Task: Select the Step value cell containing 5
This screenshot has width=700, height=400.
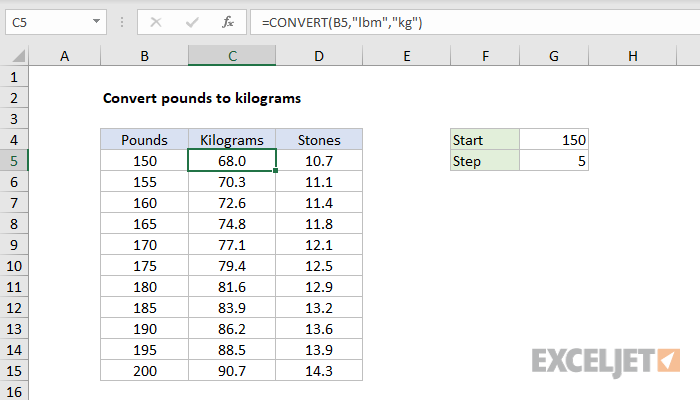Action: [x=554, y=160]
